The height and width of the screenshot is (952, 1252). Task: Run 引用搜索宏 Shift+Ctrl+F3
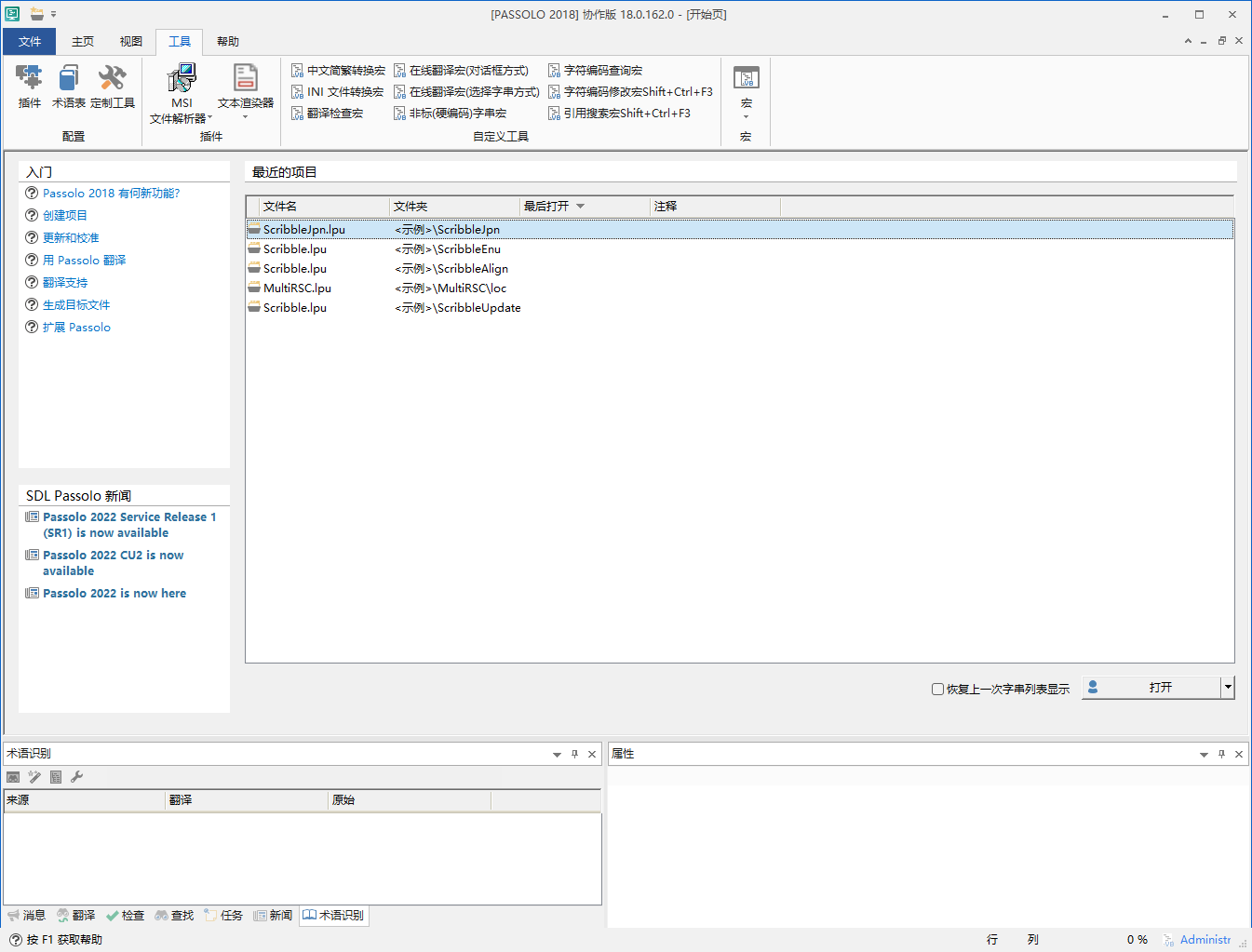(619, 114)
